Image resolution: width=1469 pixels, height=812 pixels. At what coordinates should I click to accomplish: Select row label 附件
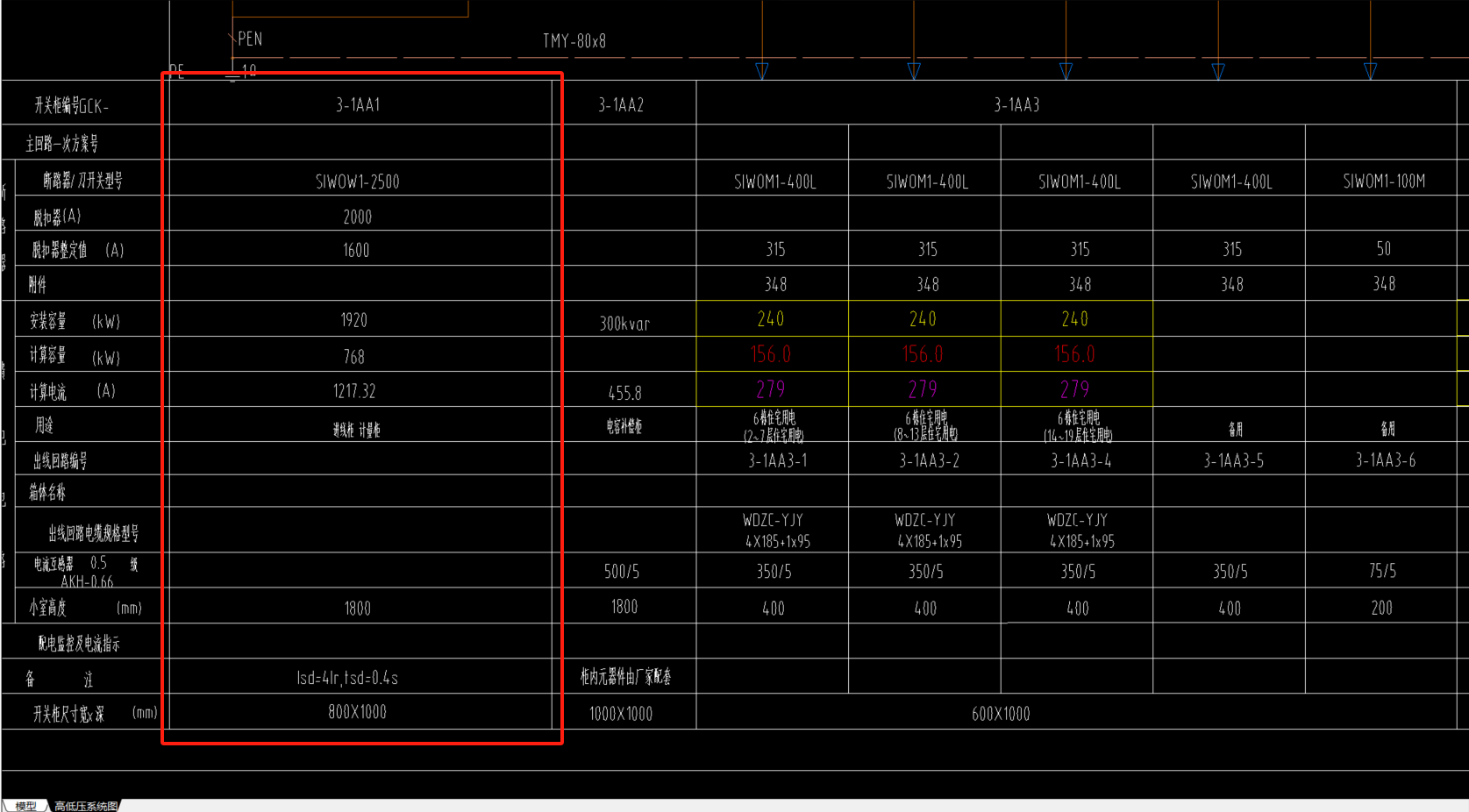tap(37, 284)
